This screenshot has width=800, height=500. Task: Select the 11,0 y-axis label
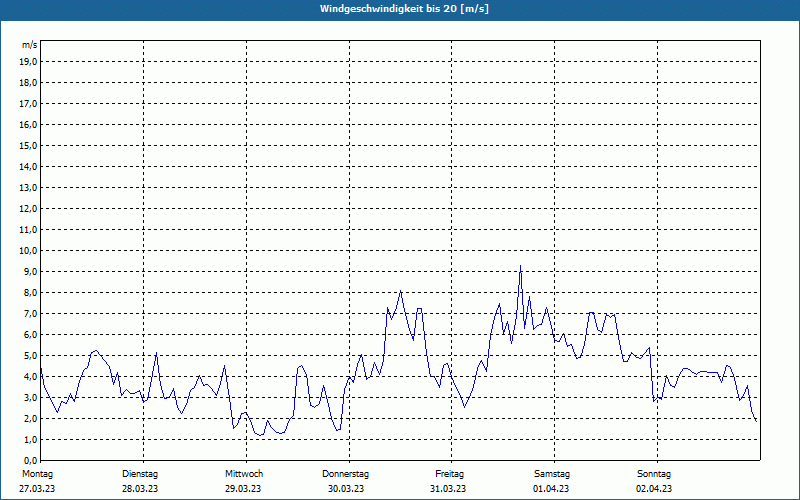point(28,230)
